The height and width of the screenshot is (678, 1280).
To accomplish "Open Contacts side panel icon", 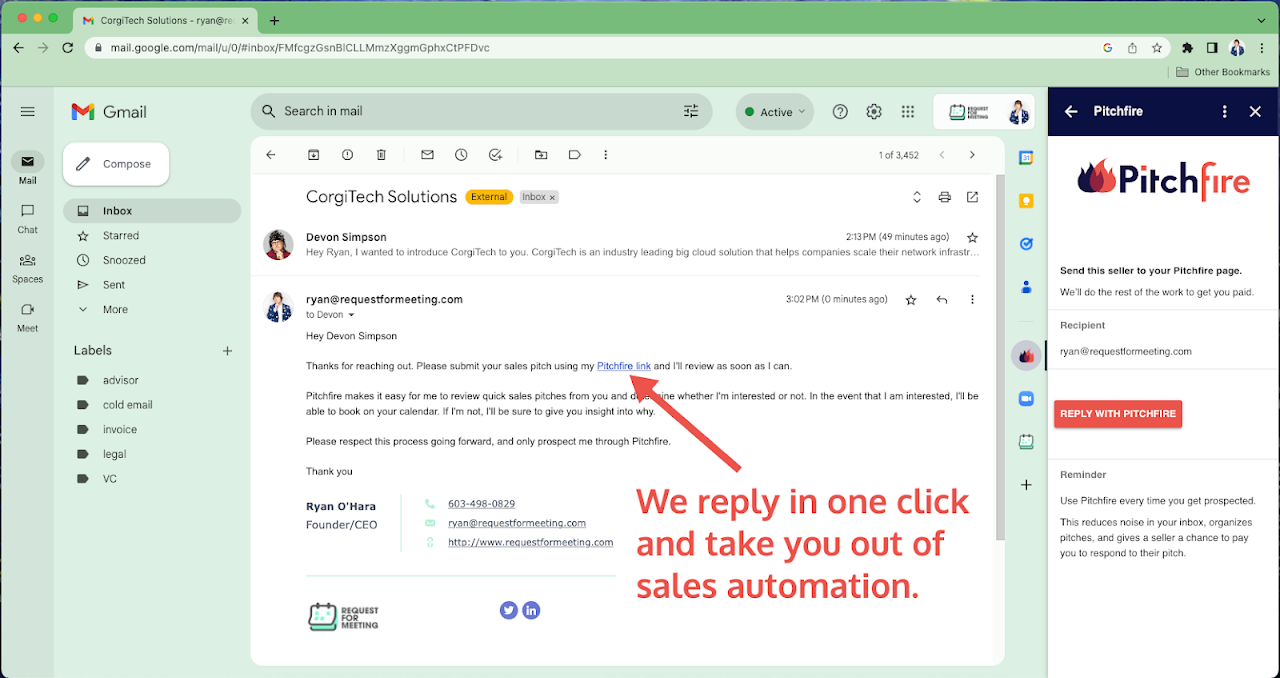I will (1026, 287).
